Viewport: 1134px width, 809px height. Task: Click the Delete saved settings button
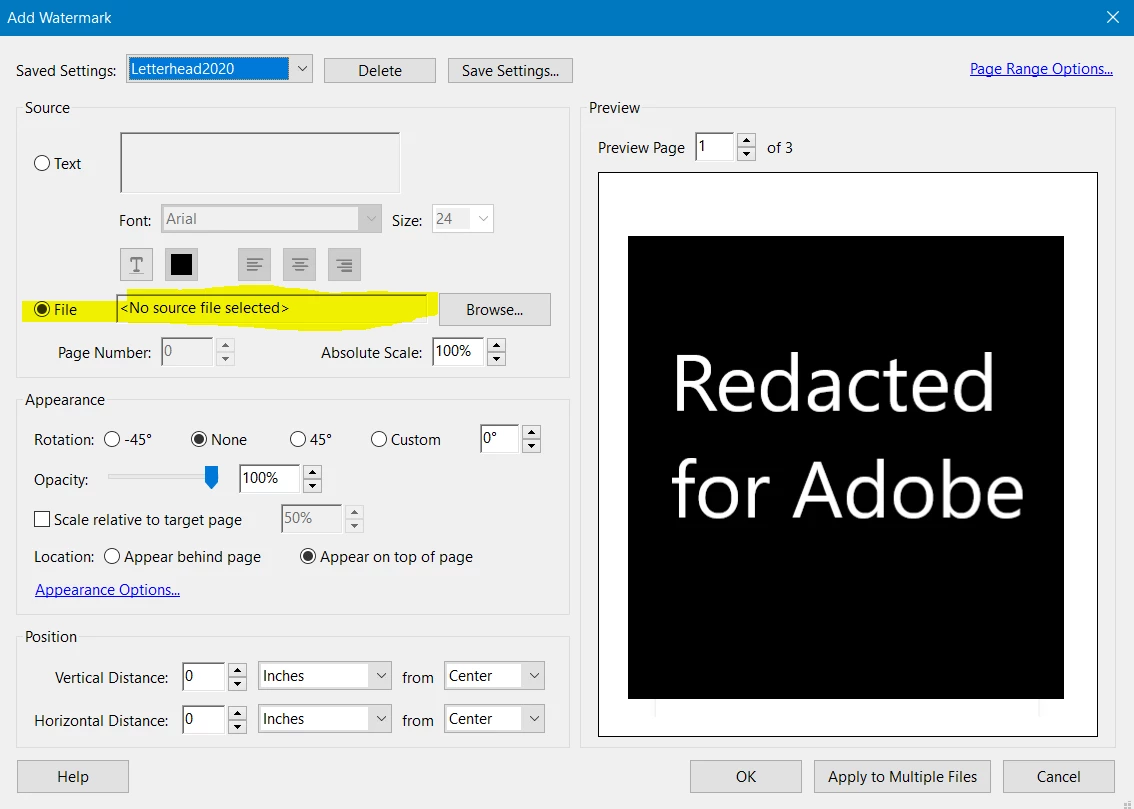click(x=380, y=71)
